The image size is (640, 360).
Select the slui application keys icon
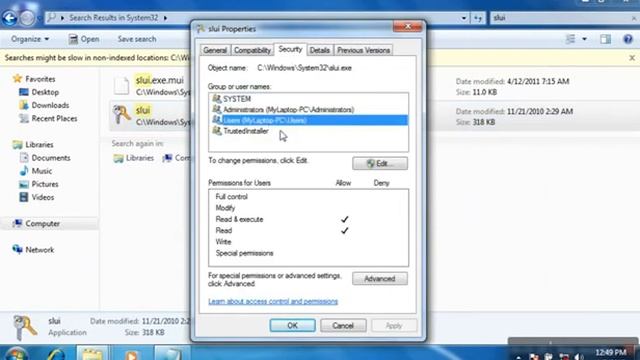click(122, 115)
